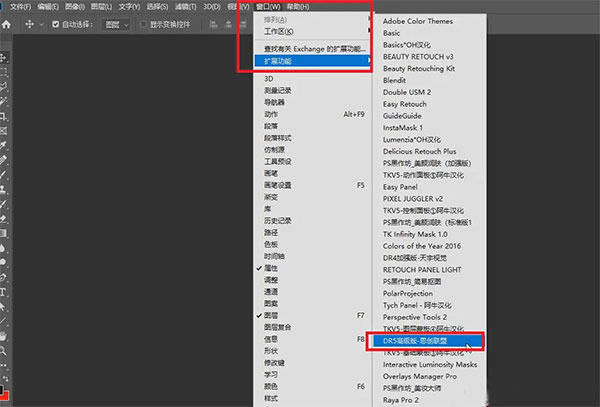Open the 文件(F) menu
This screenshot has width=600, height=407.
click(21, 6)
